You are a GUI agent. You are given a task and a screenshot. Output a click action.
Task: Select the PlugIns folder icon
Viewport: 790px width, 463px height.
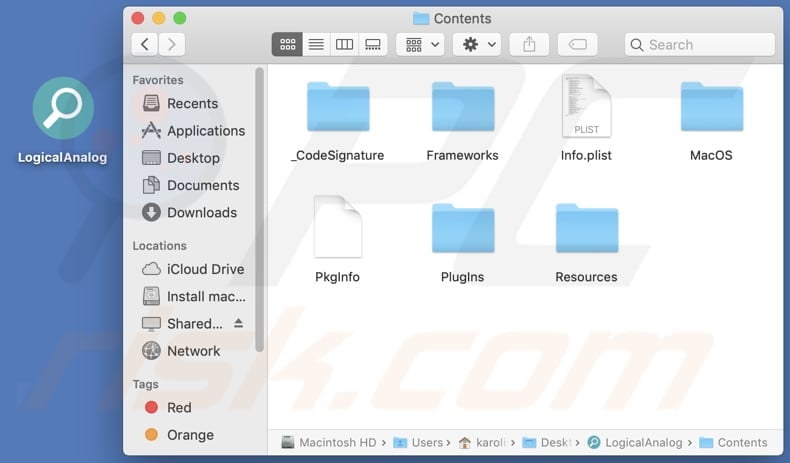pyautogui.click(x=463, y=229)
